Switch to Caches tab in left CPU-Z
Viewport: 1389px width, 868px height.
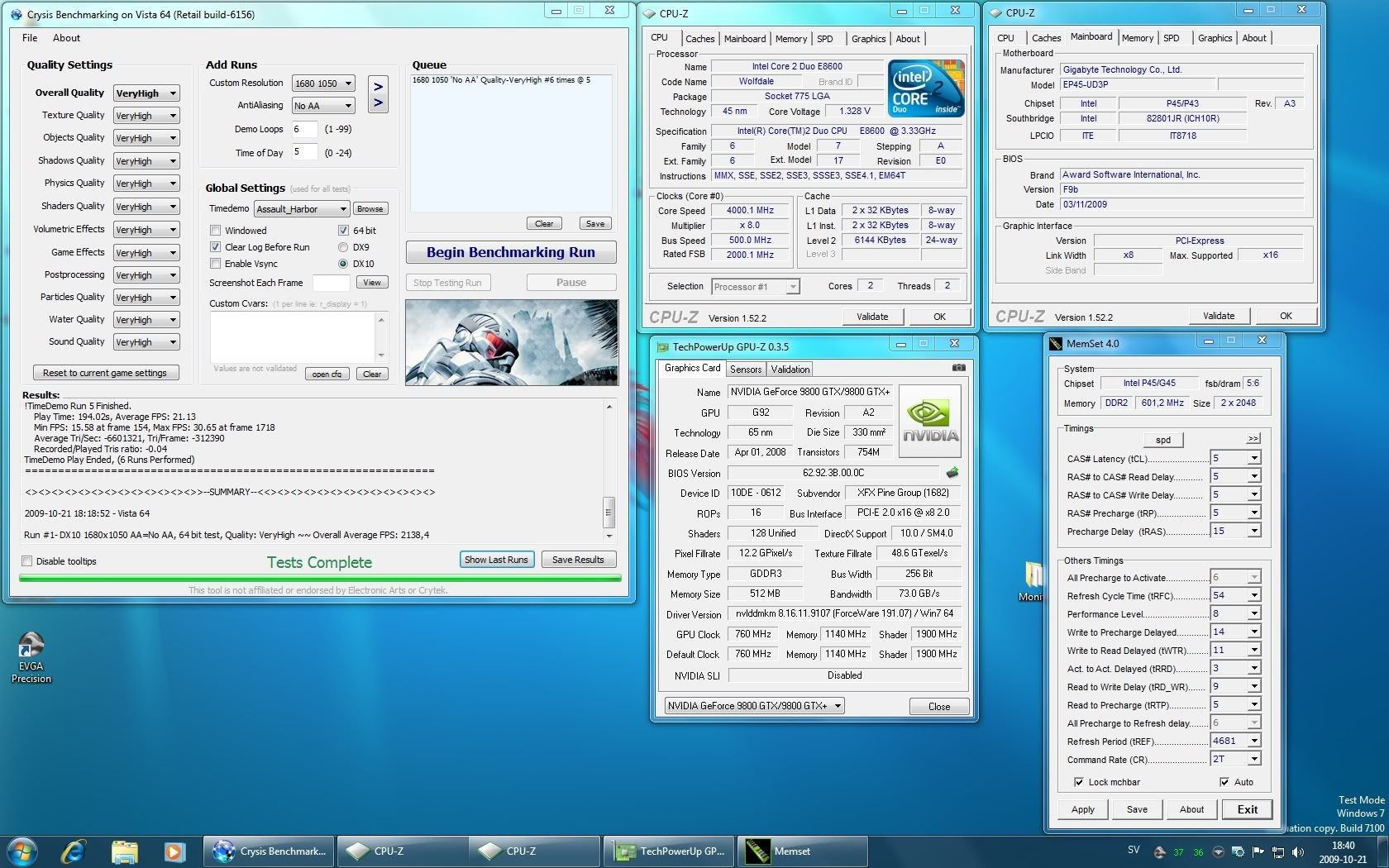tap(699, 39)
